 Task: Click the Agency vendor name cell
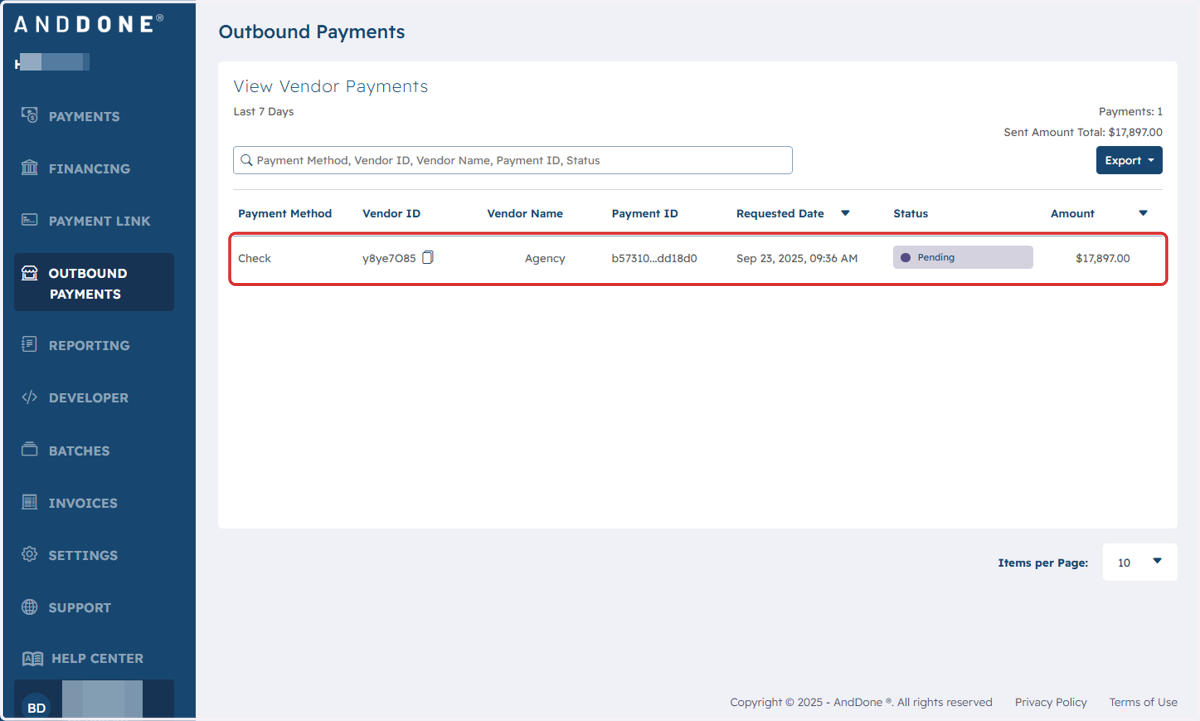[545, 258]
